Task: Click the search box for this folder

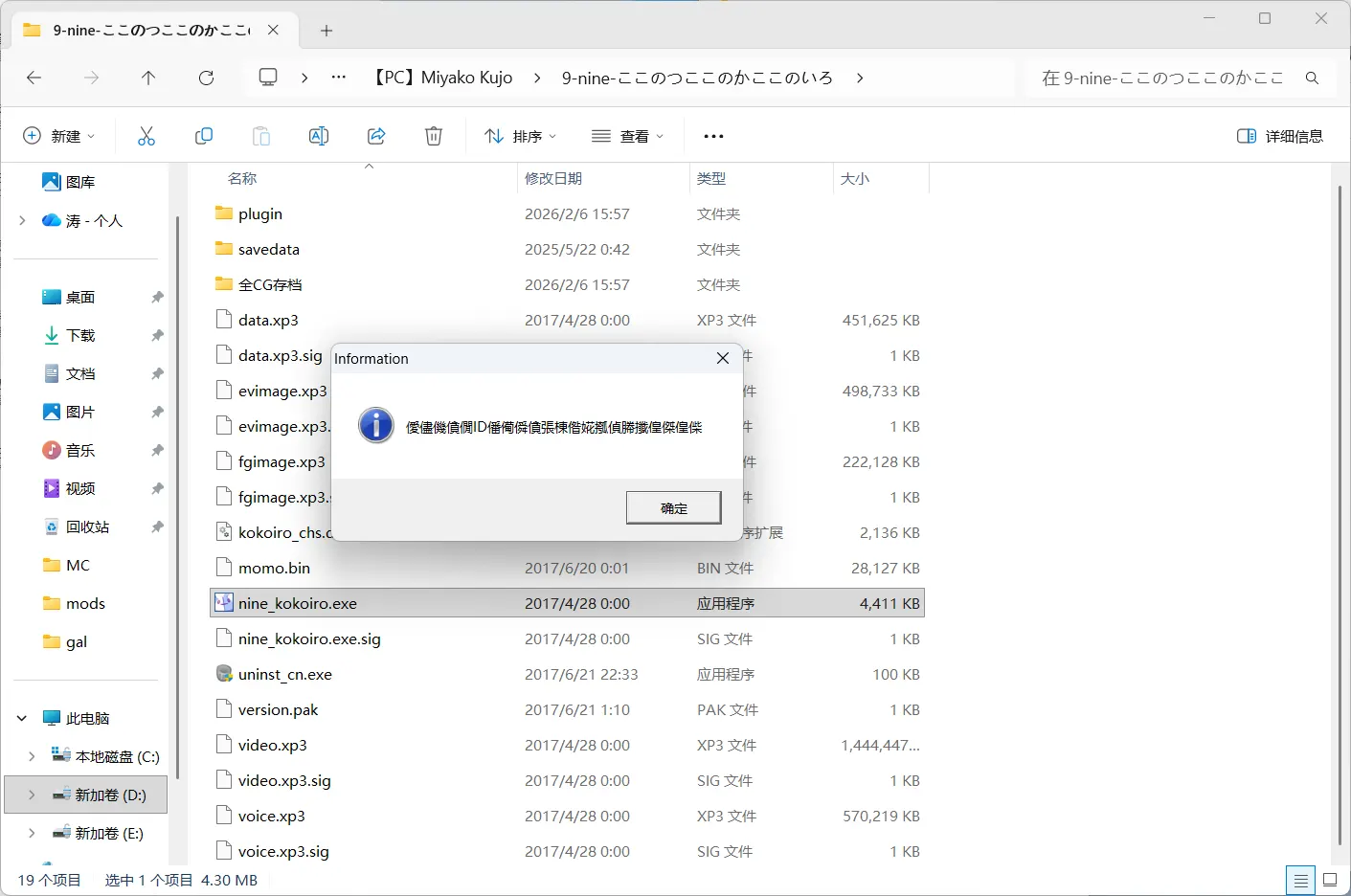Action: (1182, 78)
